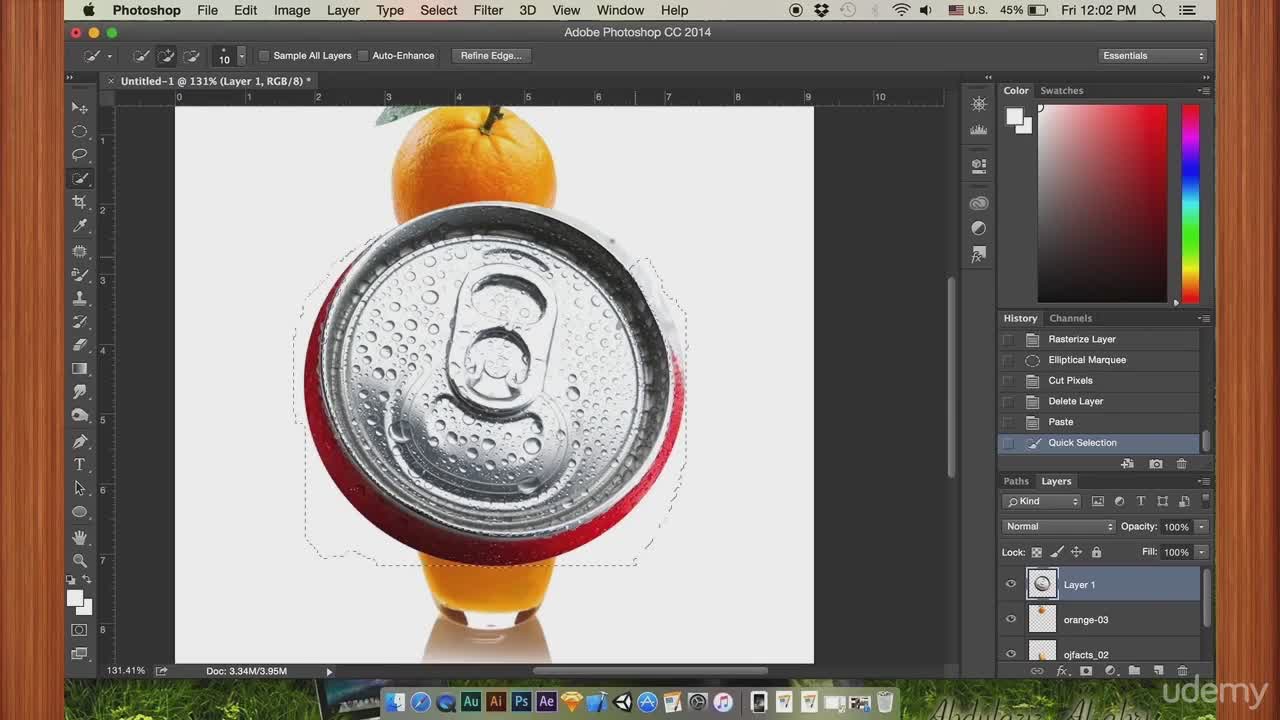Choose 'Add to selection' brush mode

click(x=166, y=56)
